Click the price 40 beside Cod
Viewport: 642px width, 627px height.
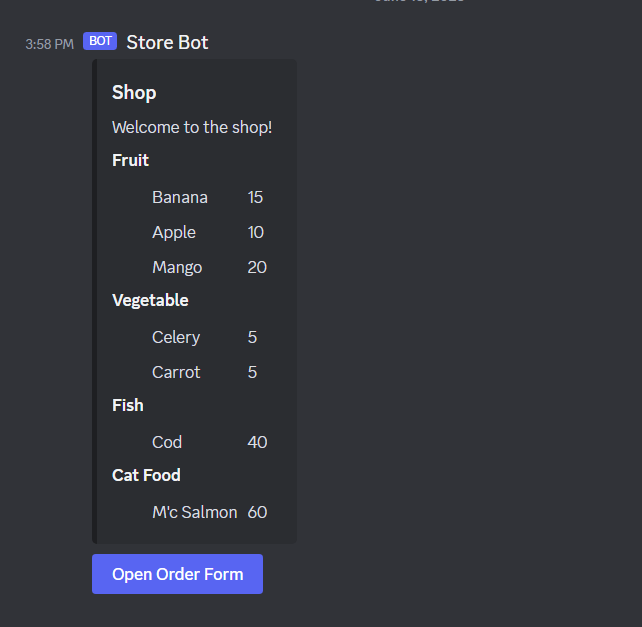click(257, 442)
